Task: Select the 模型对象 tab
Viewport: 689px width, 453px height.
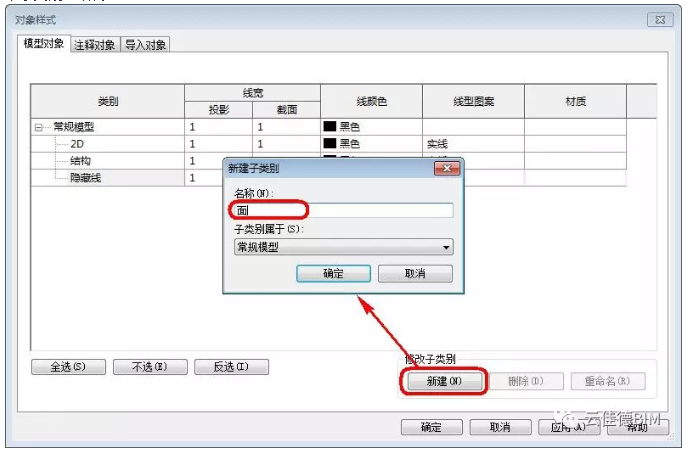Action: pyautogui.click(x=45, y=44)
